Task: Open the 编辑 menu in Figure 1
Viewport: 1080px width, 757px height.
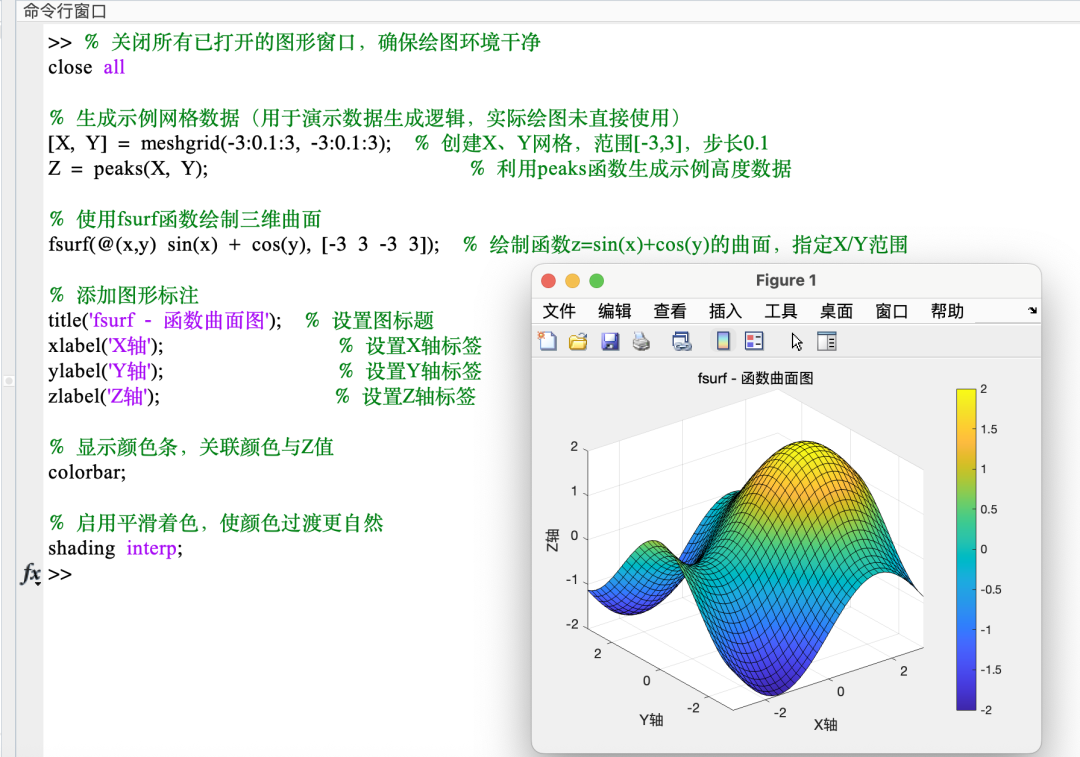Action: (x=614, y=311)
